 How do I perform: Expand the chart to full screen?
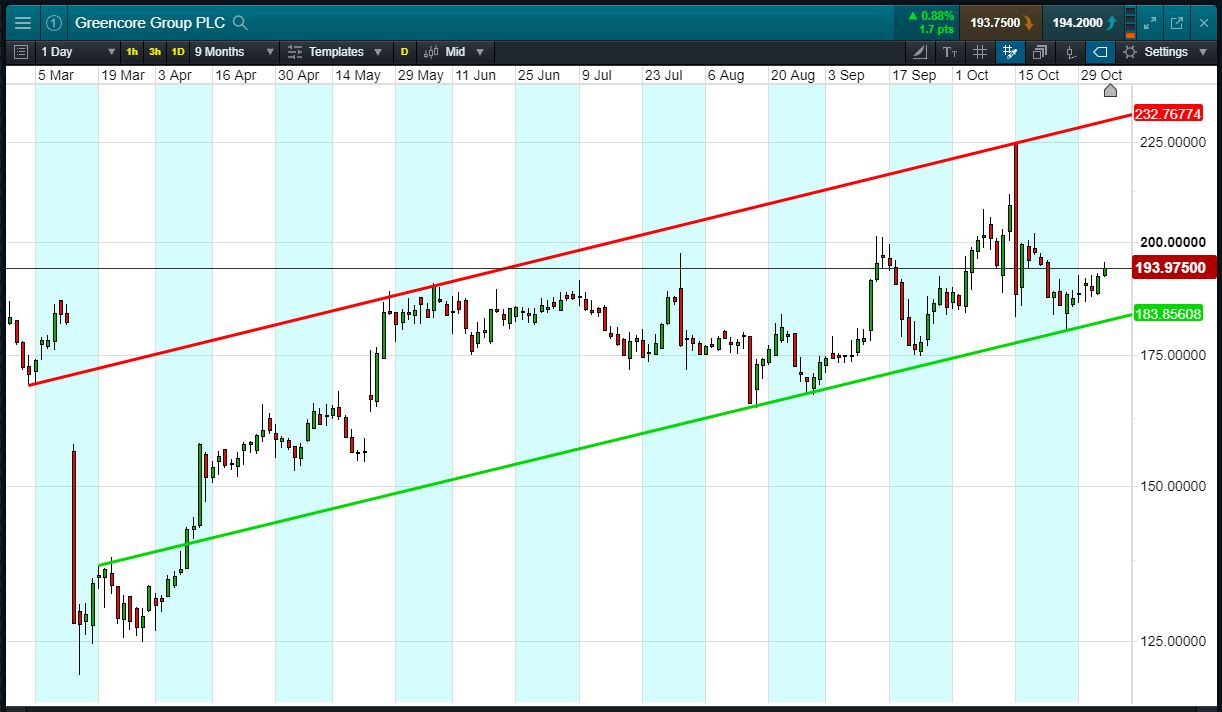(1151, 22)
